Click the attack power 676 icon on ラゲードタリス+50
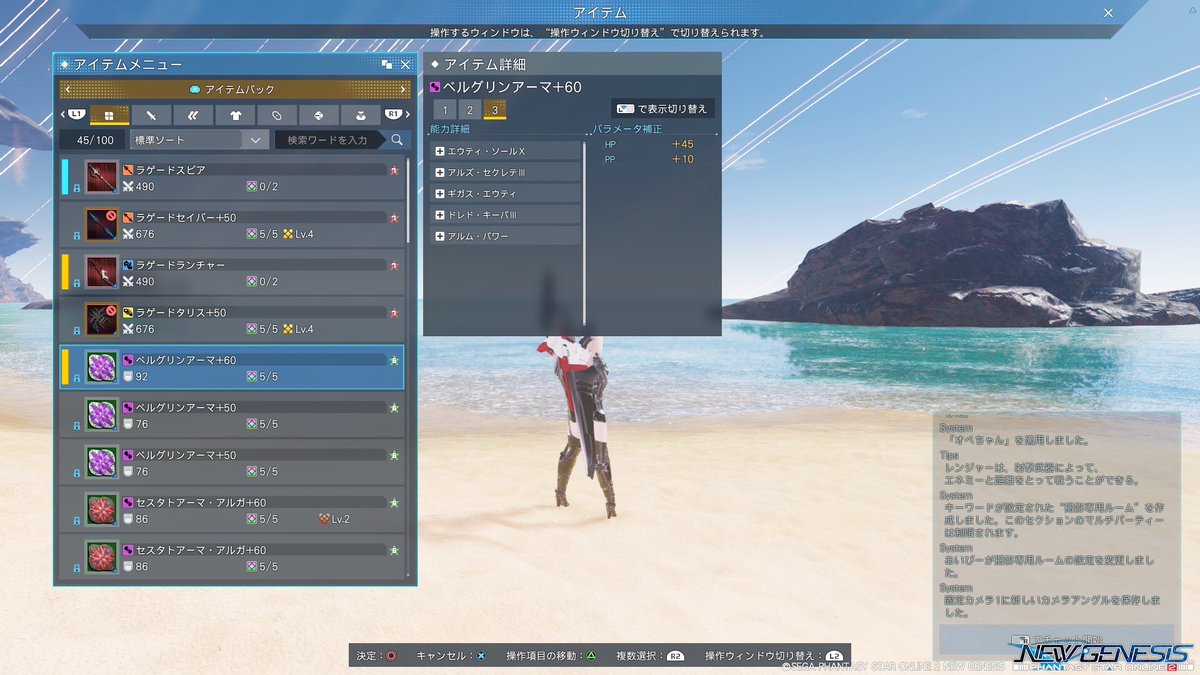The width and height of the screenshot is (1200, 675). [x=128, y=329]
